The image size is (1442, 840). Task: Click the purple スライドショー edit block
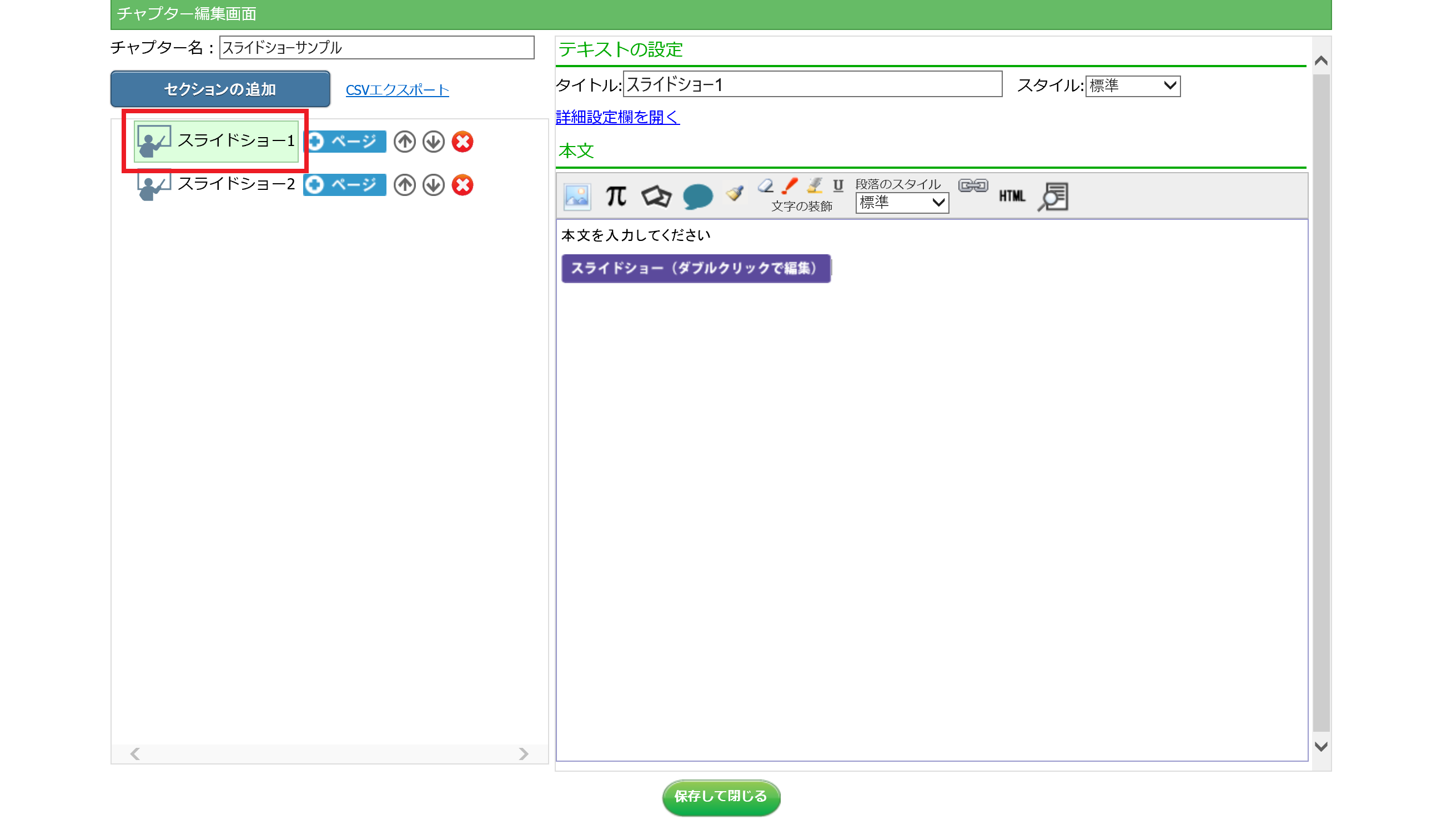click(x=696, y=268)
